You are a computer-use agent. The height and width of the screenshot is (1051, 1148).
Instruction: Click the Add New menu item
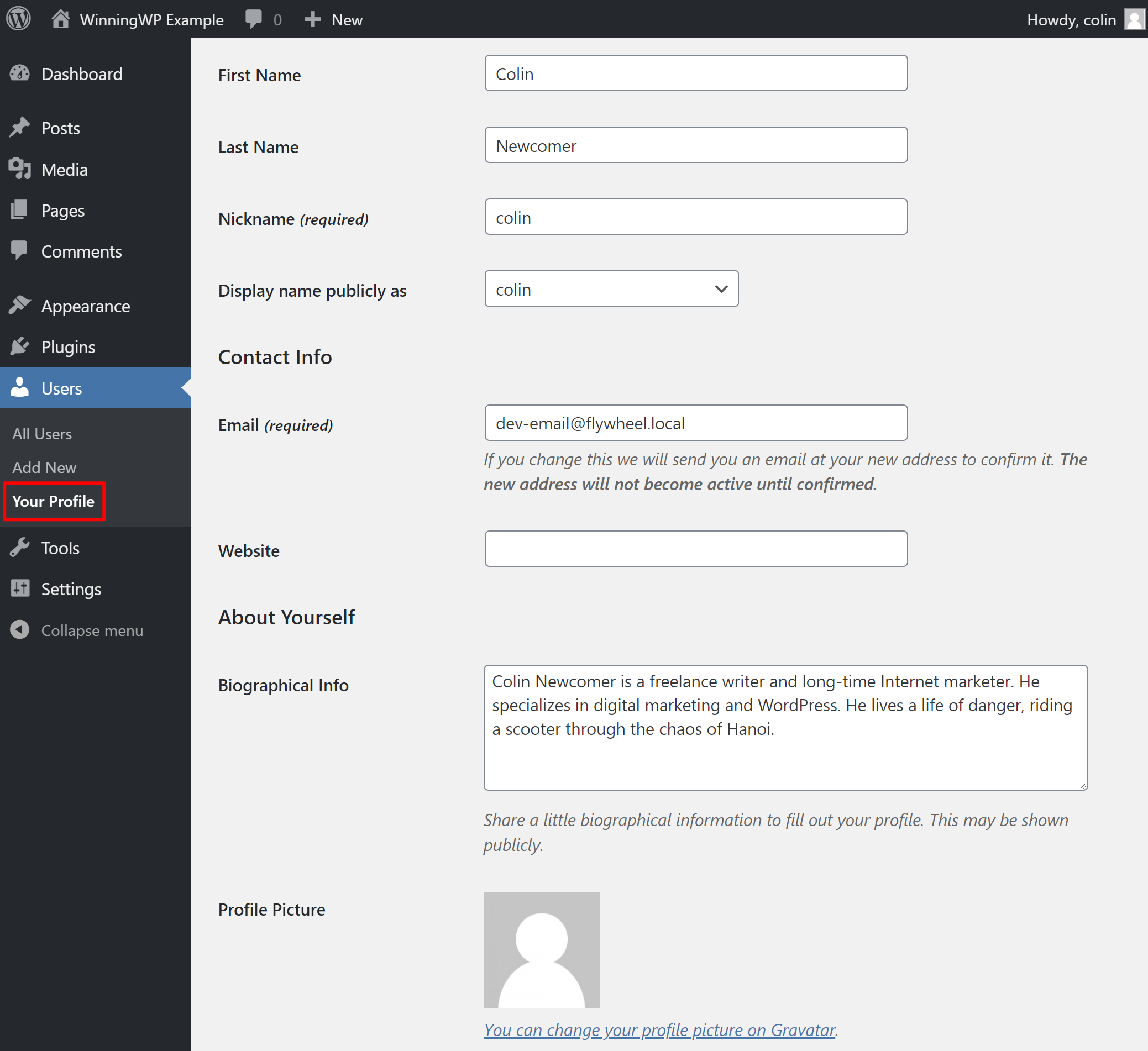[x=44, y=467]
